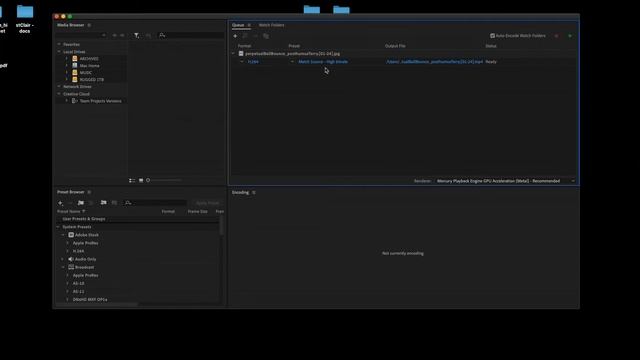Select Network Drives in Media Browser
The height and width of the screenshot is (360, 640).
click(x=78, y=87)
